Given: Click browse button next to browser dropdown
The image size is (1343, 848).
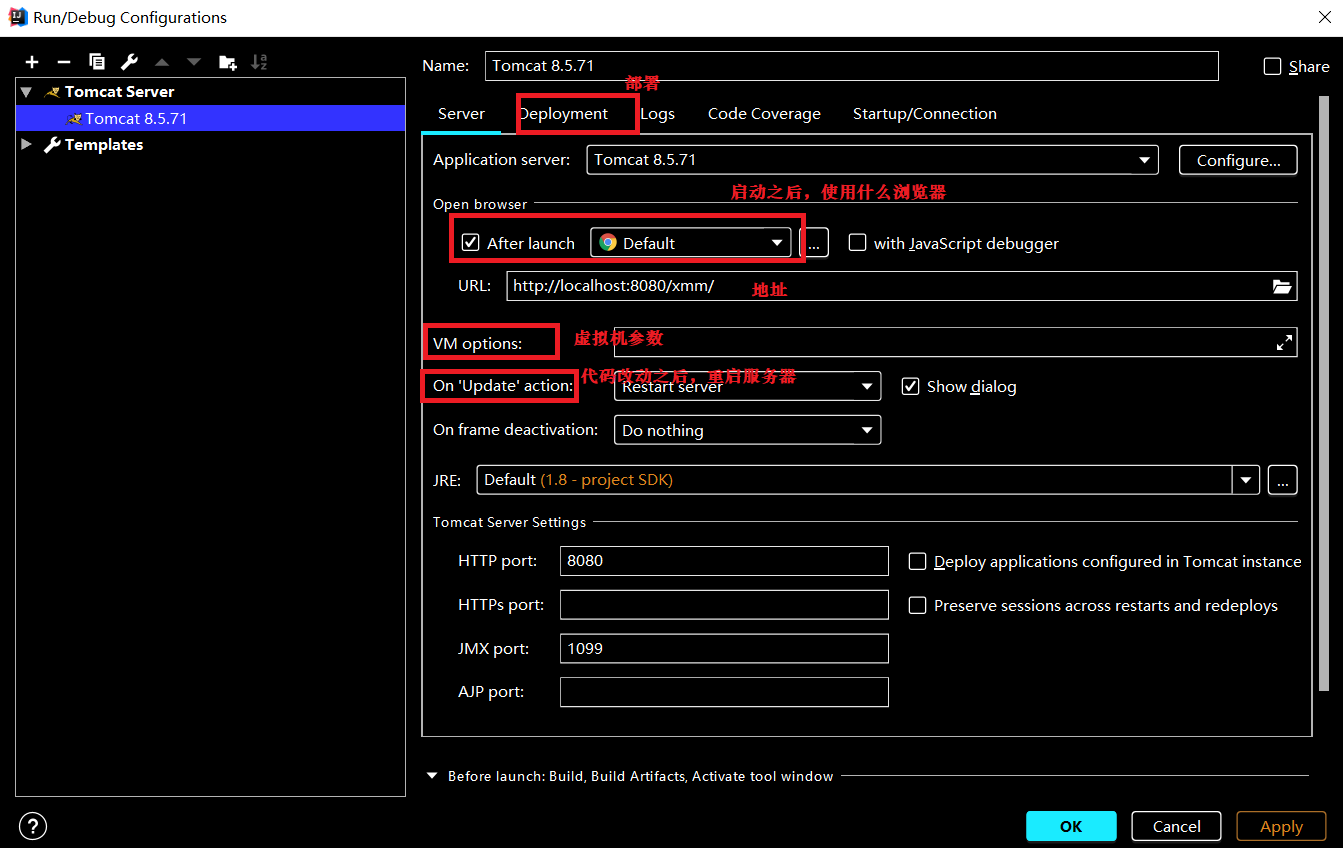Looking at the screenshot, I should tap(814, 243).
